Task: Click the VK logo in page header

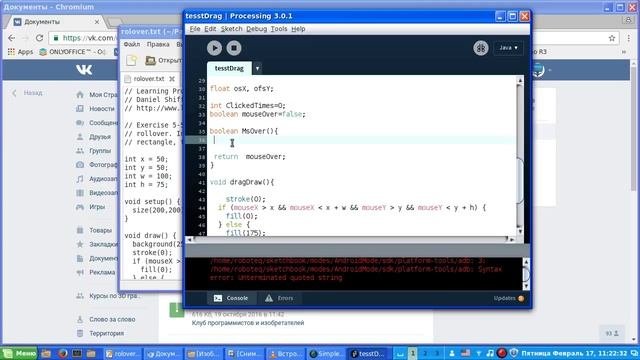Action: (x=84, y=70)
